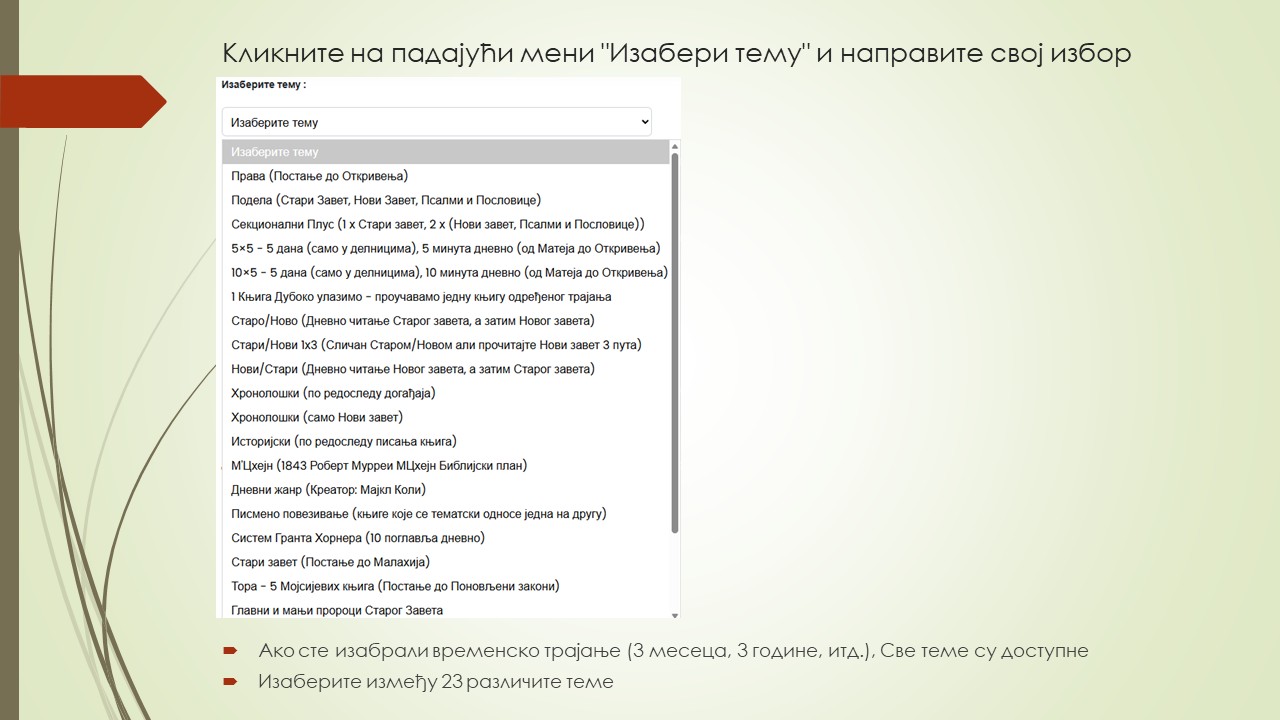Choose "Систем Гранта Хорнера" option
The width and height of the screenshot is (1280, 720).
[358, 538]
